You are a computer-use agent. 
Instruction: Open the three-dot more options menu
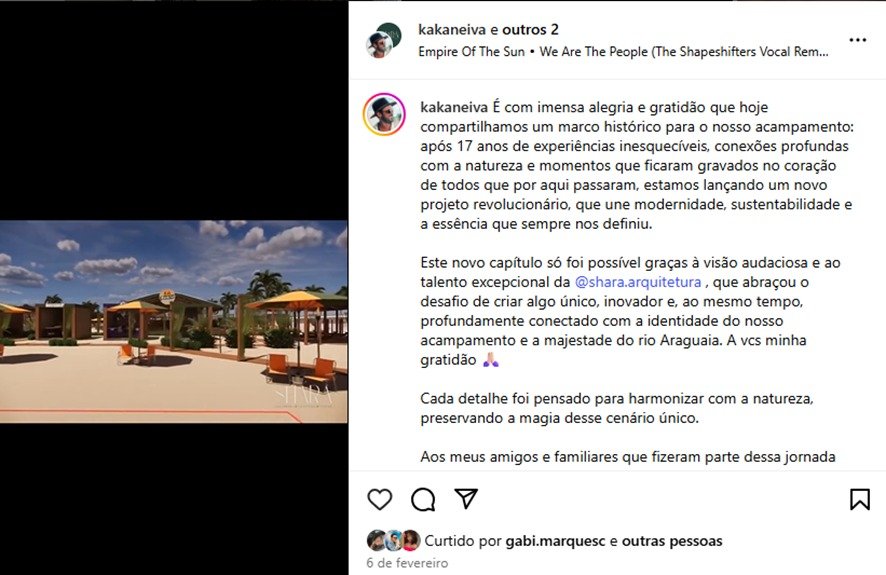858,40
